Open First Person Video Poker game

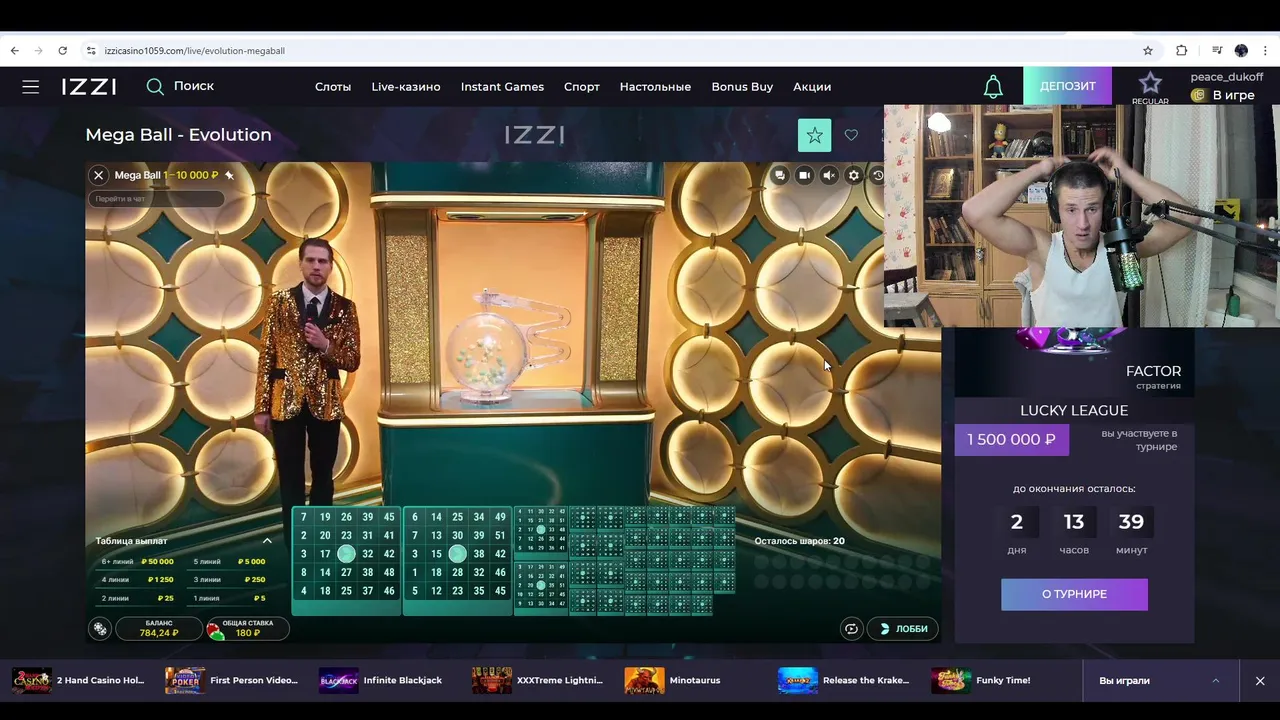(232, 680)
